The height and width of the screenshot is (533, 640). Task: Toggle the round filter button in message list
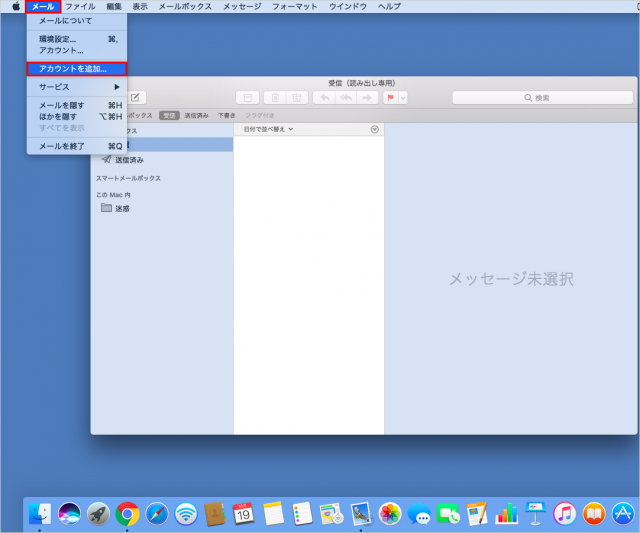click(375, 129)
